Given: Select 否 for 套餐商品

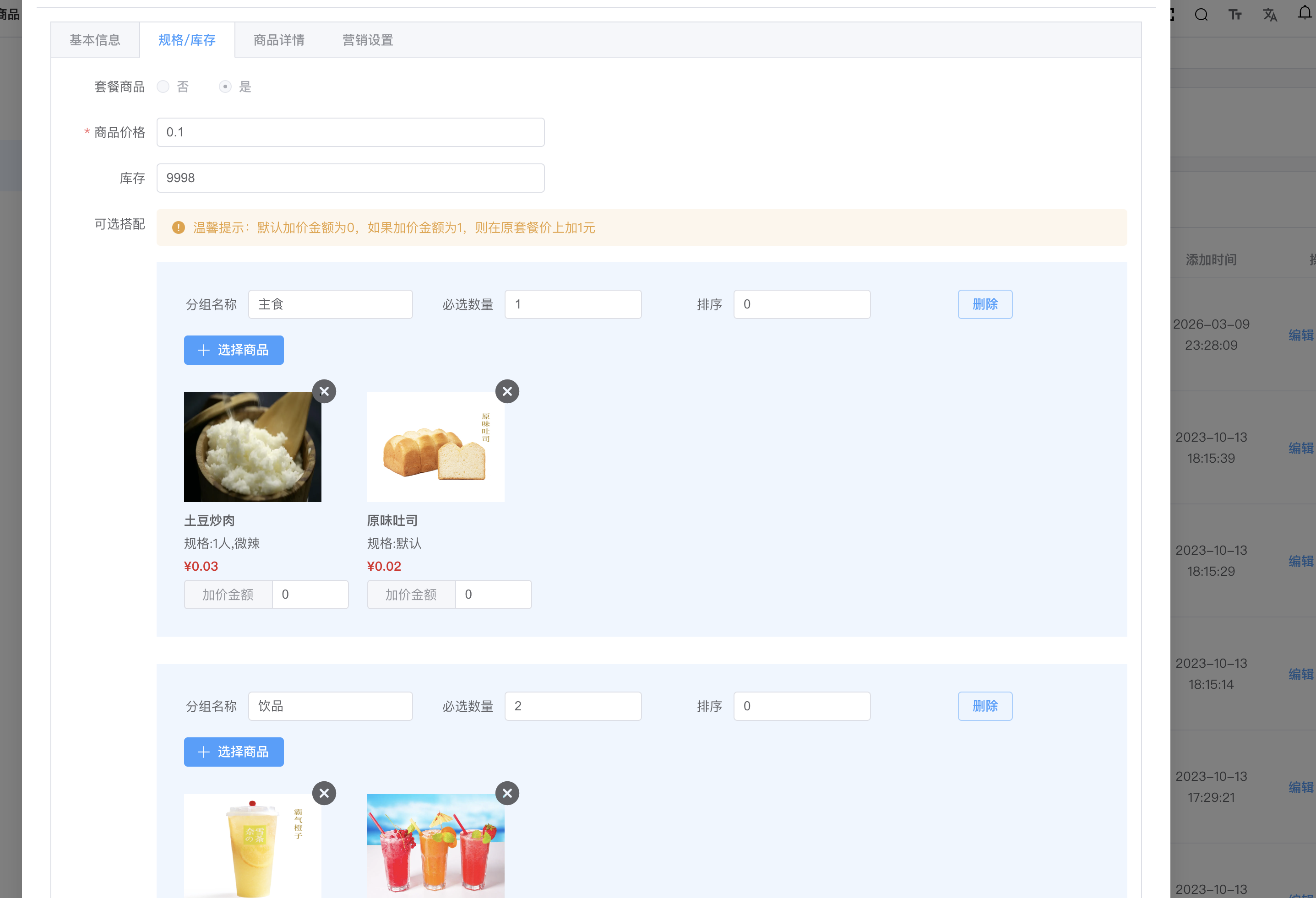Looking at the screenshot, I should point(163,87).
